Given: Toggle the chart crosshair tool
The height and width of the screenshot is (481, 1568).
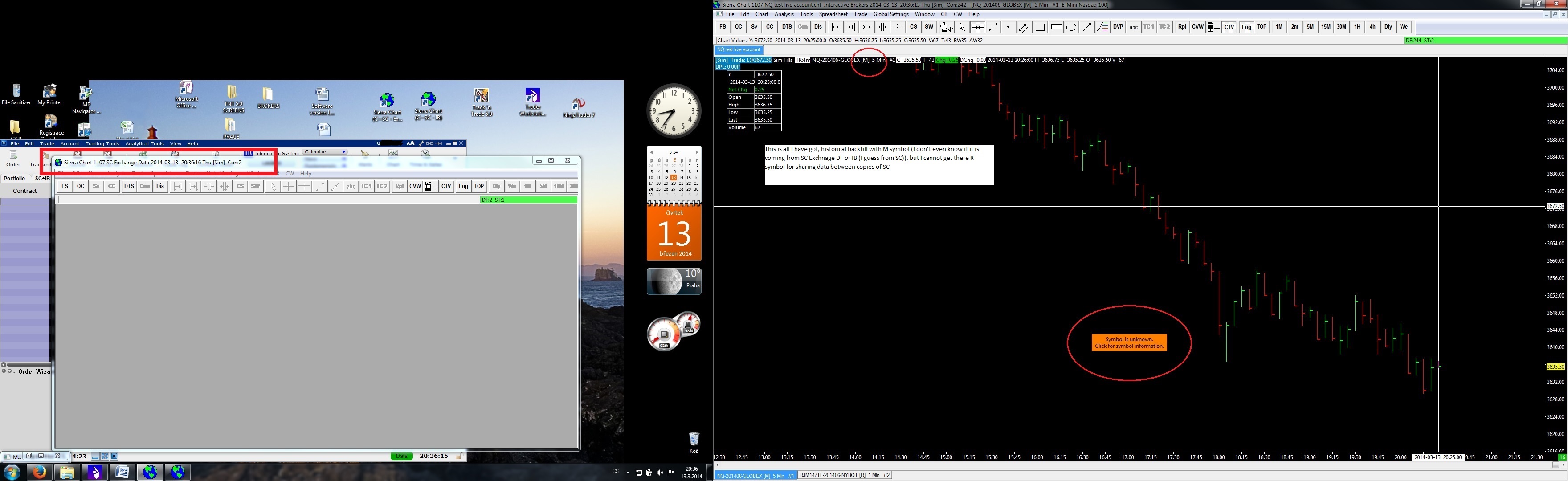Looking at the screenshot, I should coord(978,27).
